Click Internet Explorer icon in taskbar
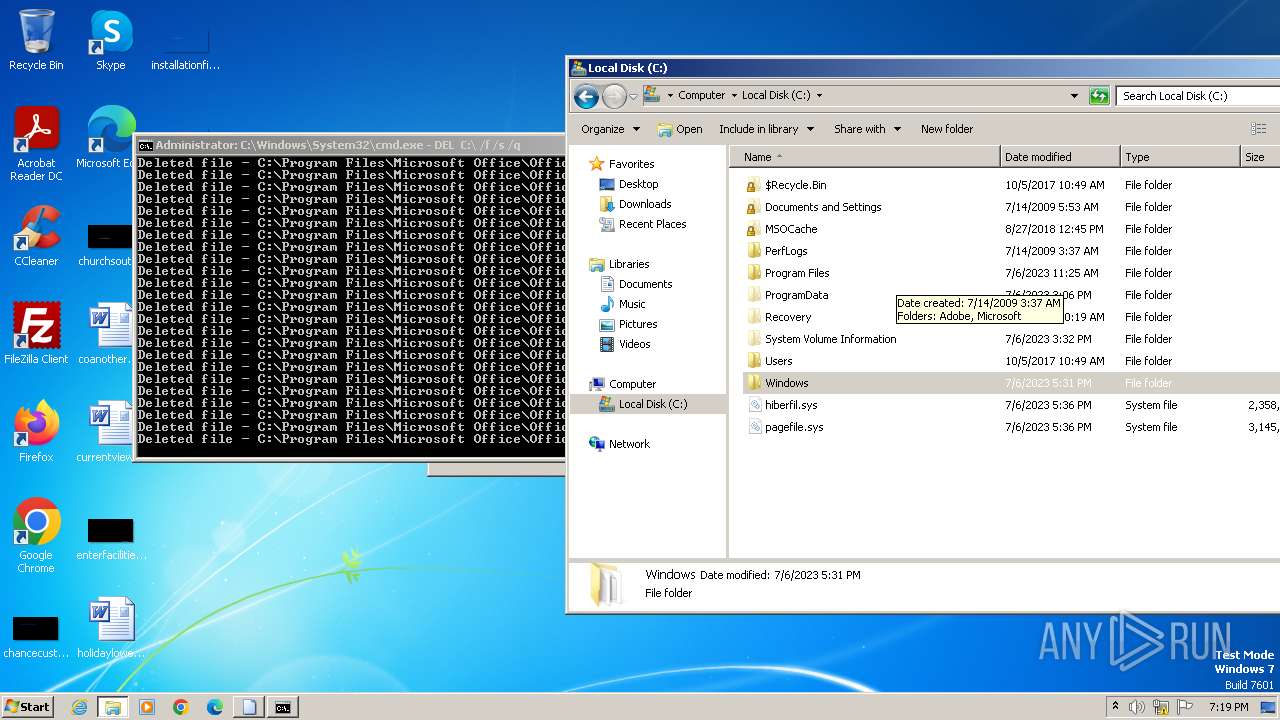The image size is (1280, 720). pos(79,707)
